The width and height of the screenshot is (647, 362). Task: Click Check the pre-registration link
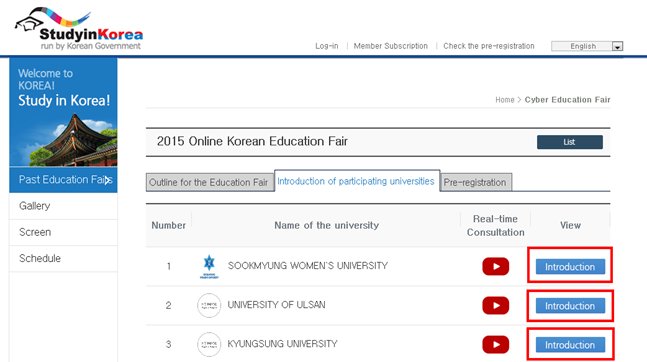click(489, 46)
